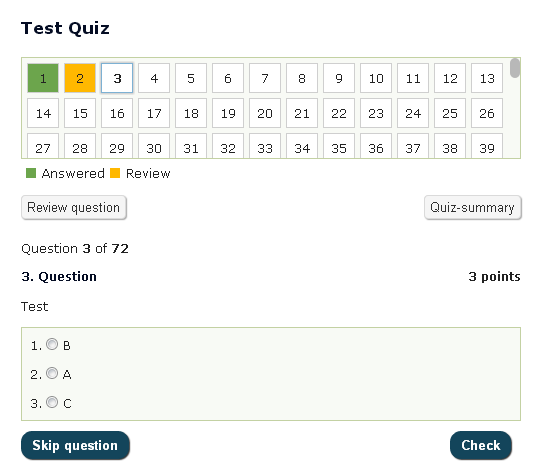Viewport: 543px width, 470px height.
Task: Select radio option A
Action: pyautogui.click(x=52, y=373)
